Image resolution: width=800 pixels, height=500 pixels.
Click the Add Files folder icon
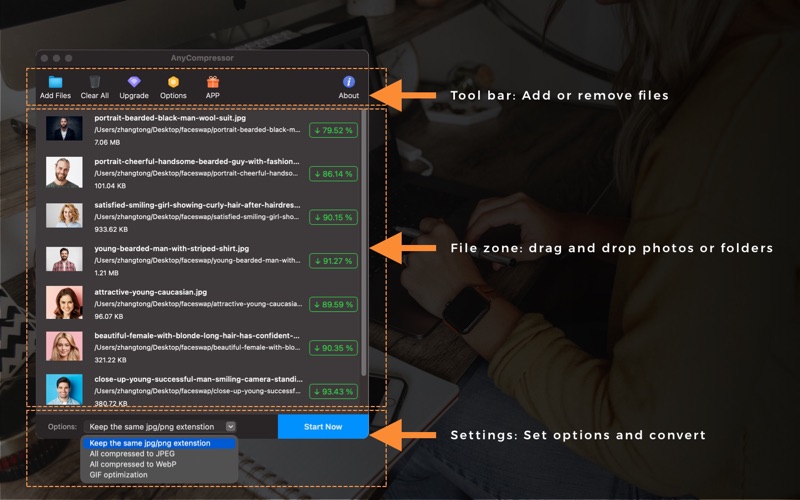(x=55, y=82)
